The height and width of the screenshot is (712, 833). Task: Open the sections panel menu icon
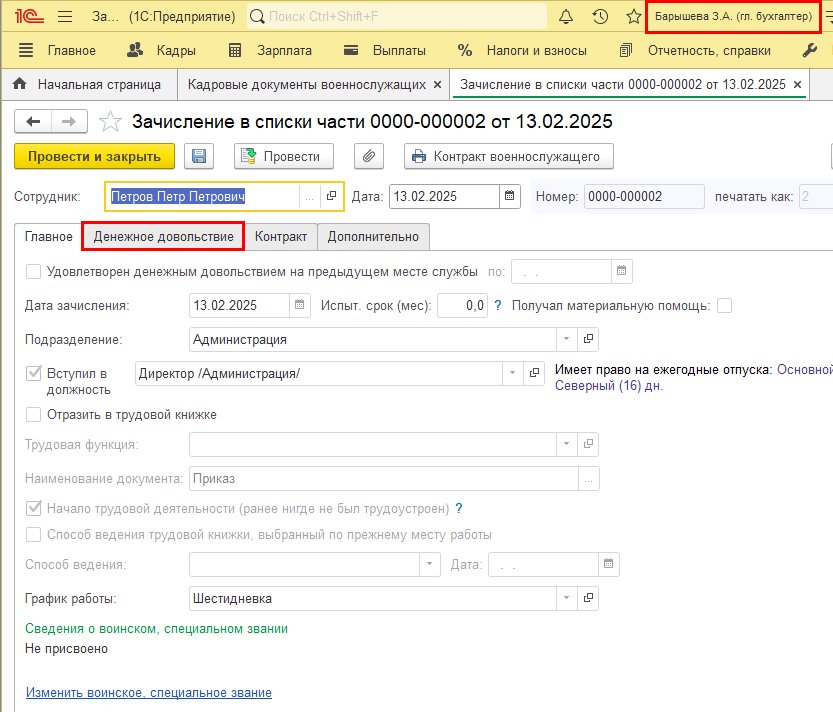[x=26, y=50]
